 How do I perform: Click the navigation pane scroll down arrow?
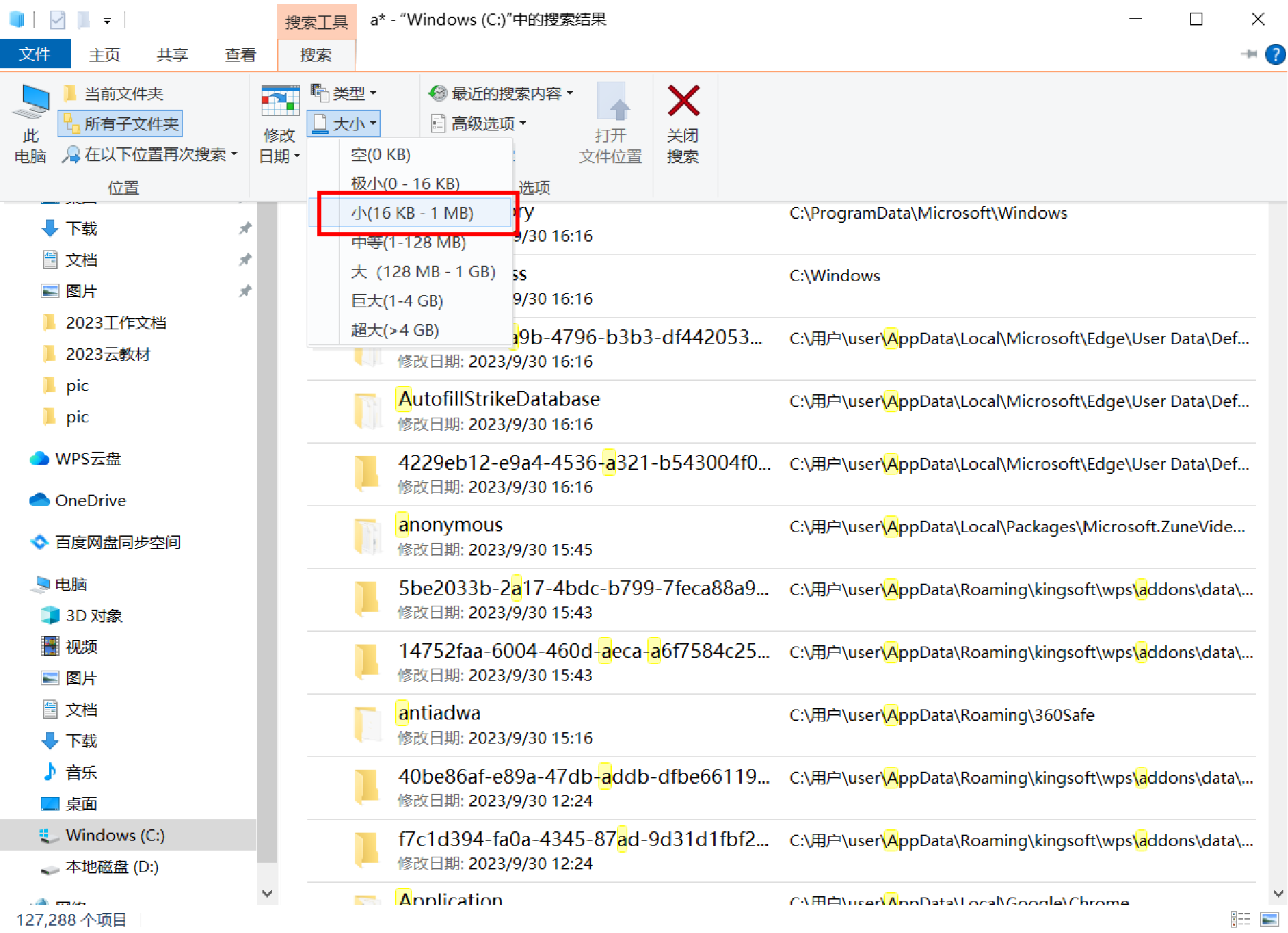coord(267,893)
